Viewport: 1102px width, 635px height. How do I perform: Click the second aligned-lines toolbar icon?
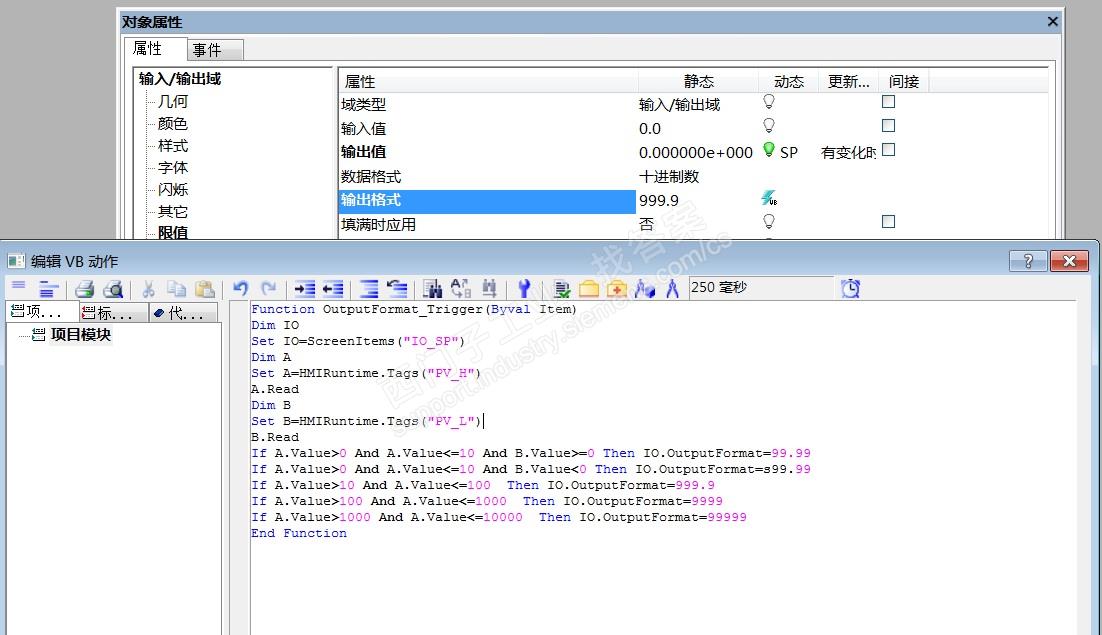(48, 289)
